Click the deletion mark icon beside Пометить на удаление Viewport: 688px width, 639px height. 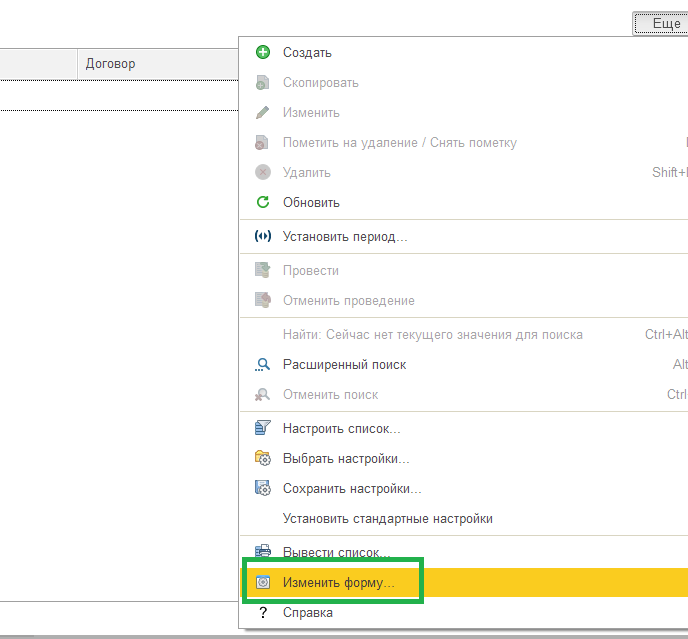click(x=262, y=143)
